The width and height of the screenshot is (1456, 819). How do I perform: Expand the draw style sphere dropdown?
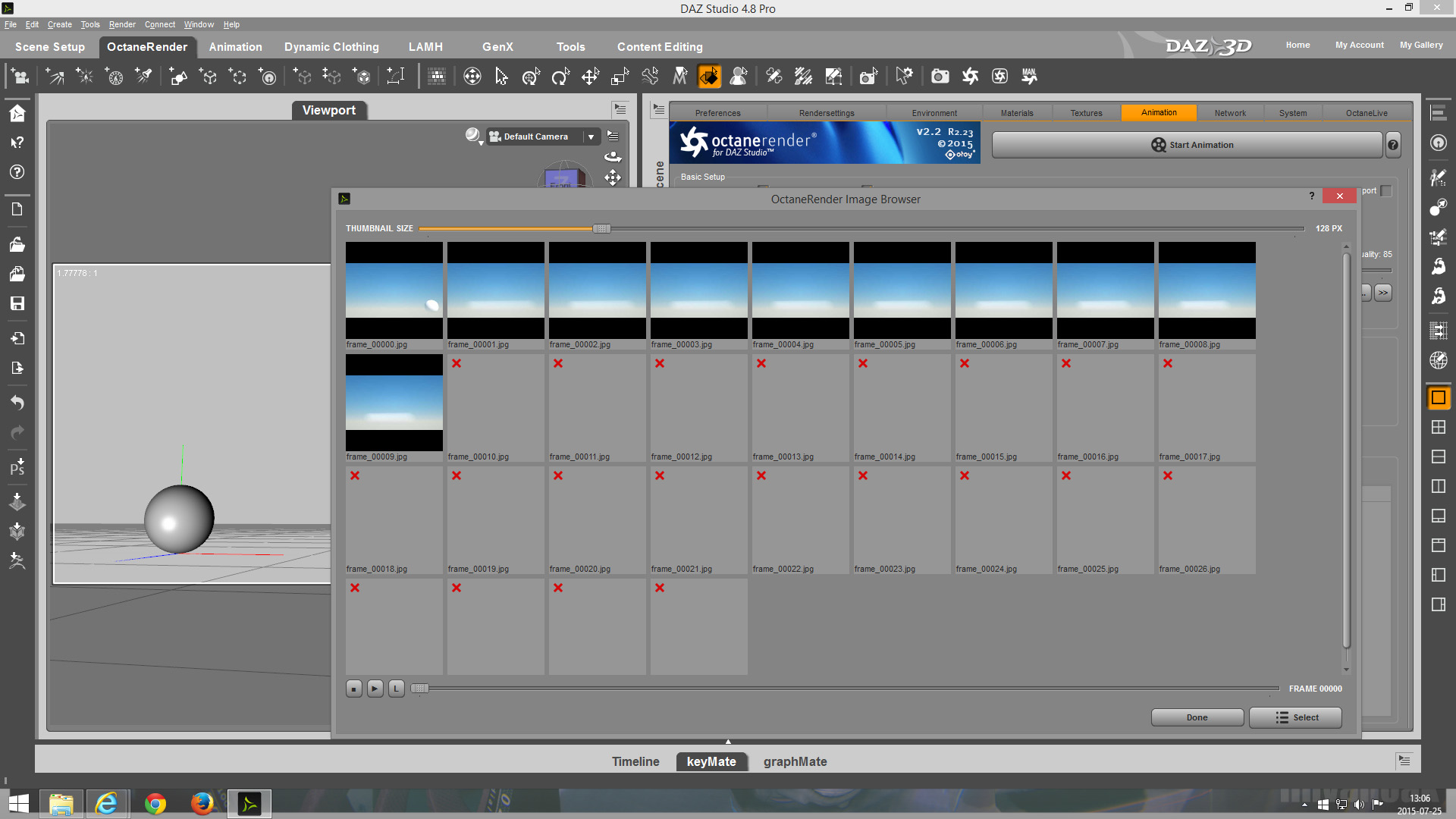click(475, 136)
